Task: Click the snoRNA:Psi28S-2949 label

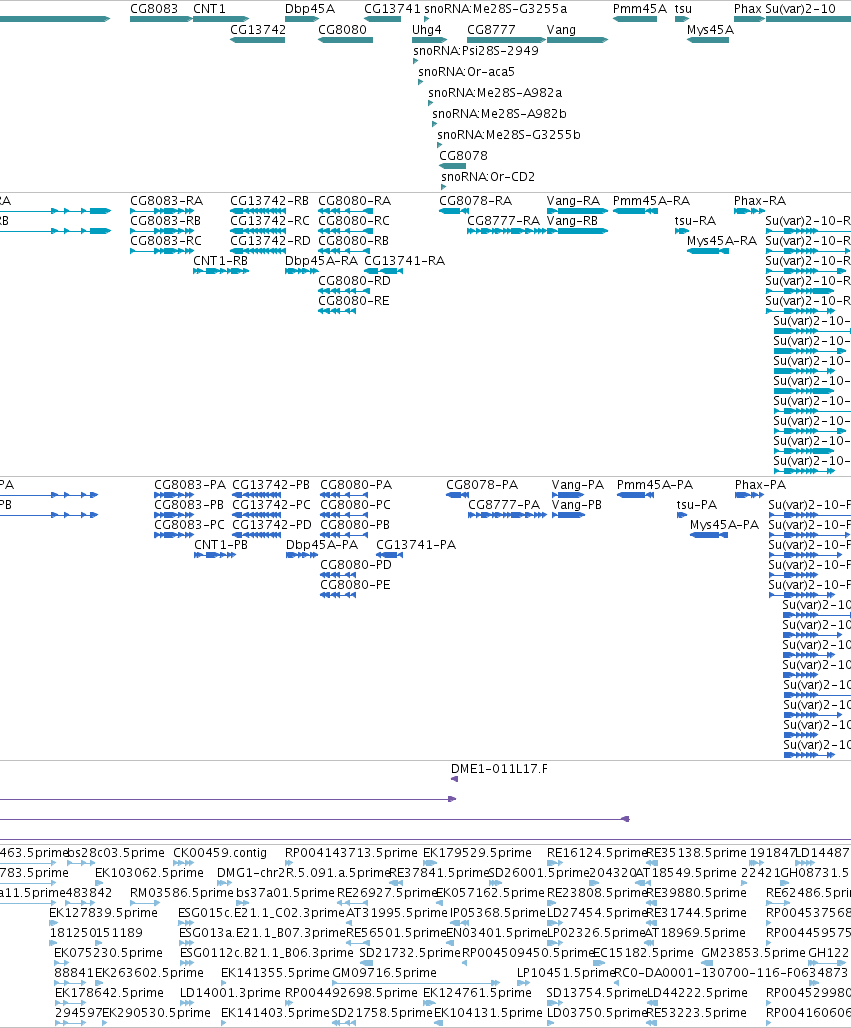Action: (476, 51)
